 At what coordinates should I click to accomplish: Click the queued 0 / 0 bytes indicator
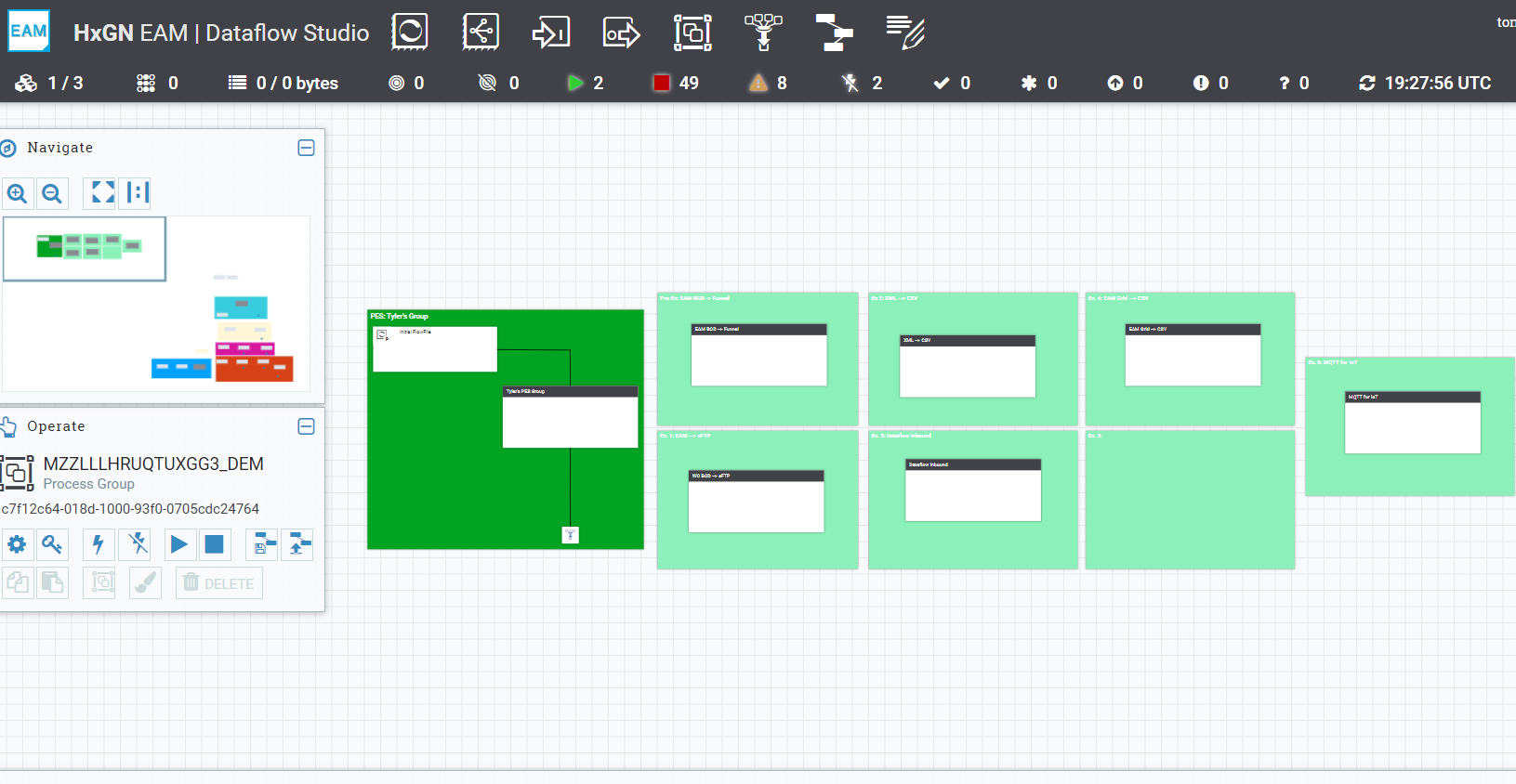283,83
